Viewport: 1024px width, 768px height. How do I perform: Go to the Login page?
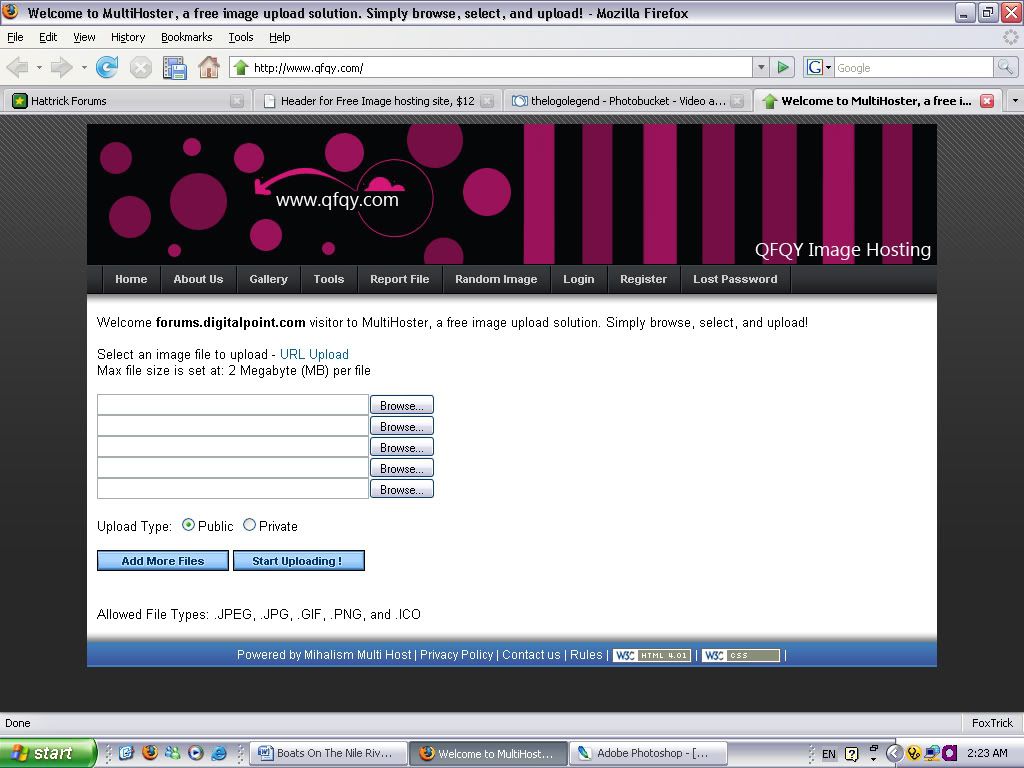[x=579, y=280]
